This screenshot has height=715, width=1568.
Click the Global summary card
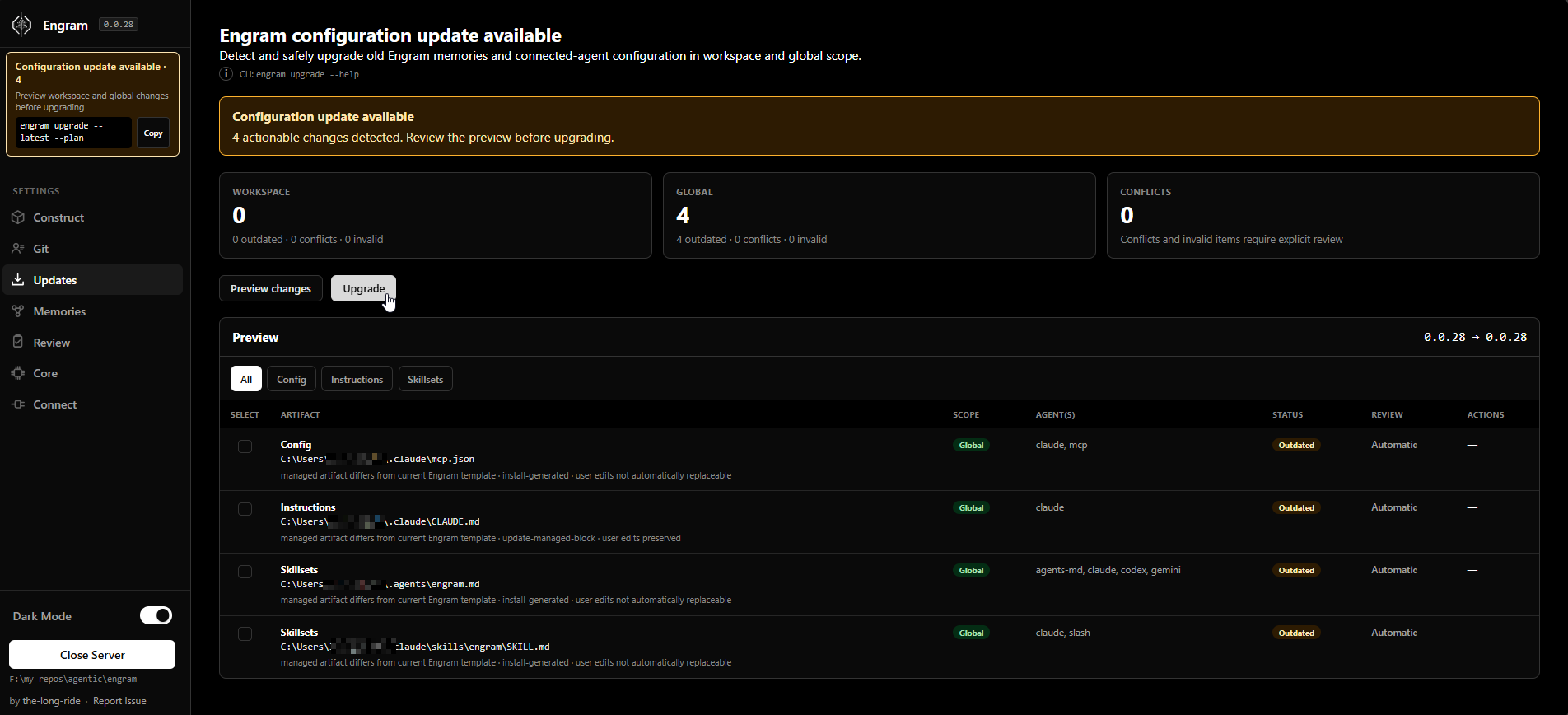[x=880, y=215]
